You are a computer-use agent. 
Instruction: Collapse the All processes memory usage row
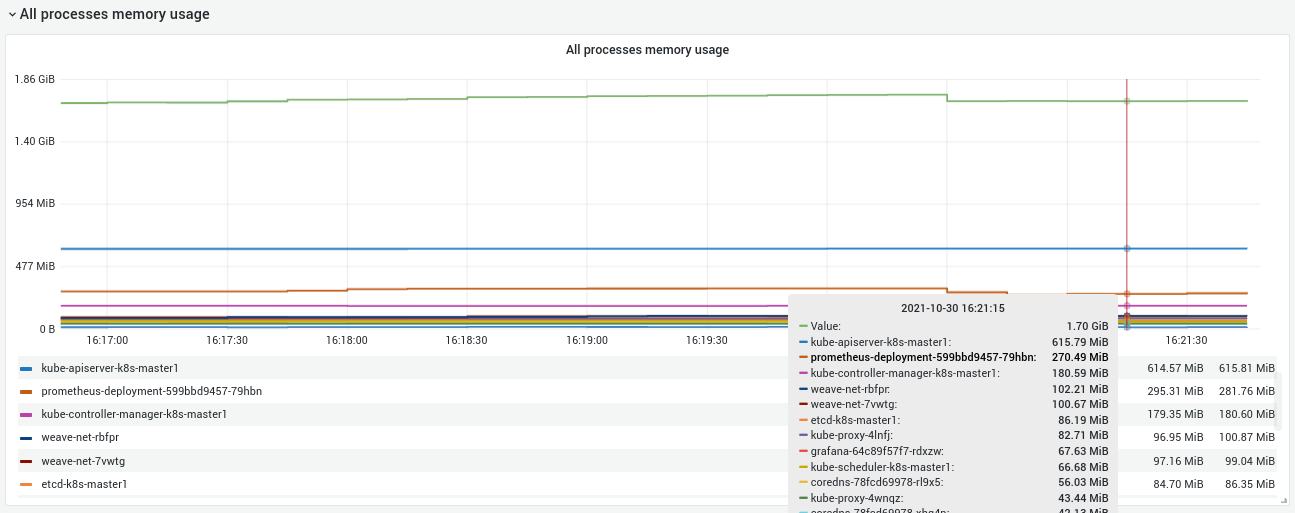(x=13, y=15)
